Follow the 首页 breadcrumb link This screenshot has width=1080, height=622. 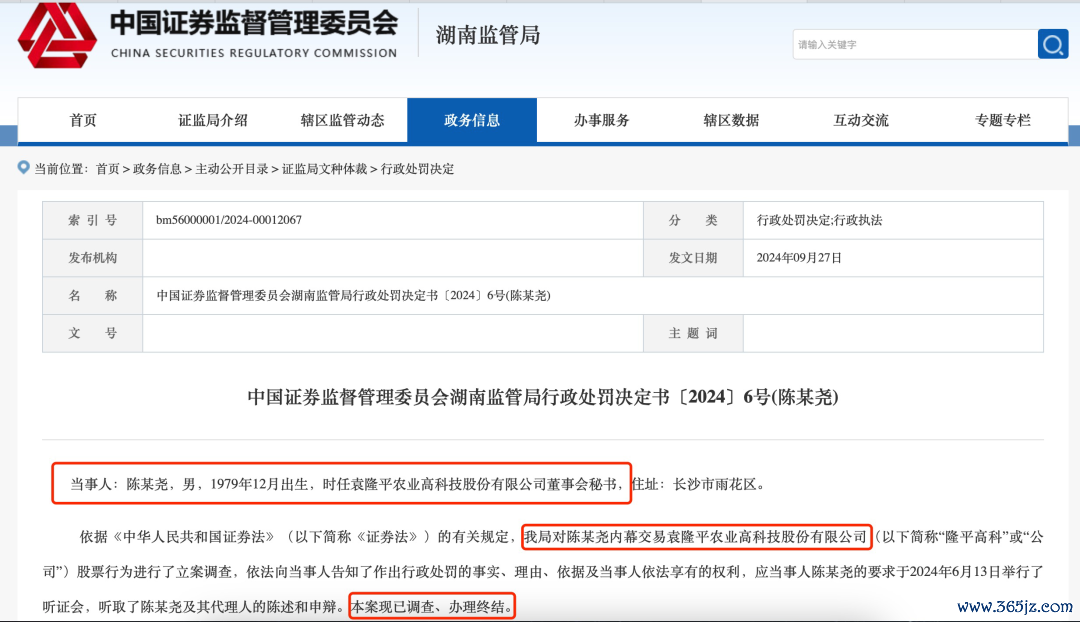tap(107, 169)
